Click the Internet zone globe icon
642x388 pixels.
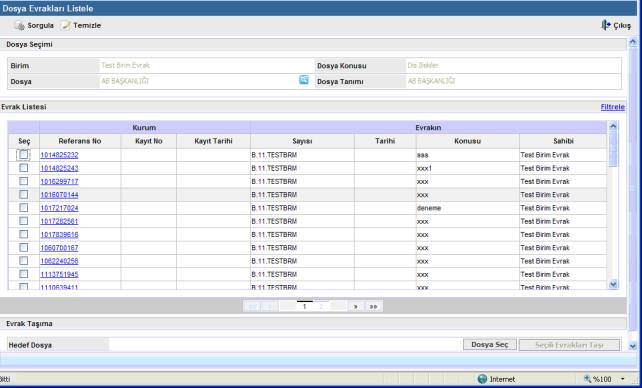pos(482,379)
